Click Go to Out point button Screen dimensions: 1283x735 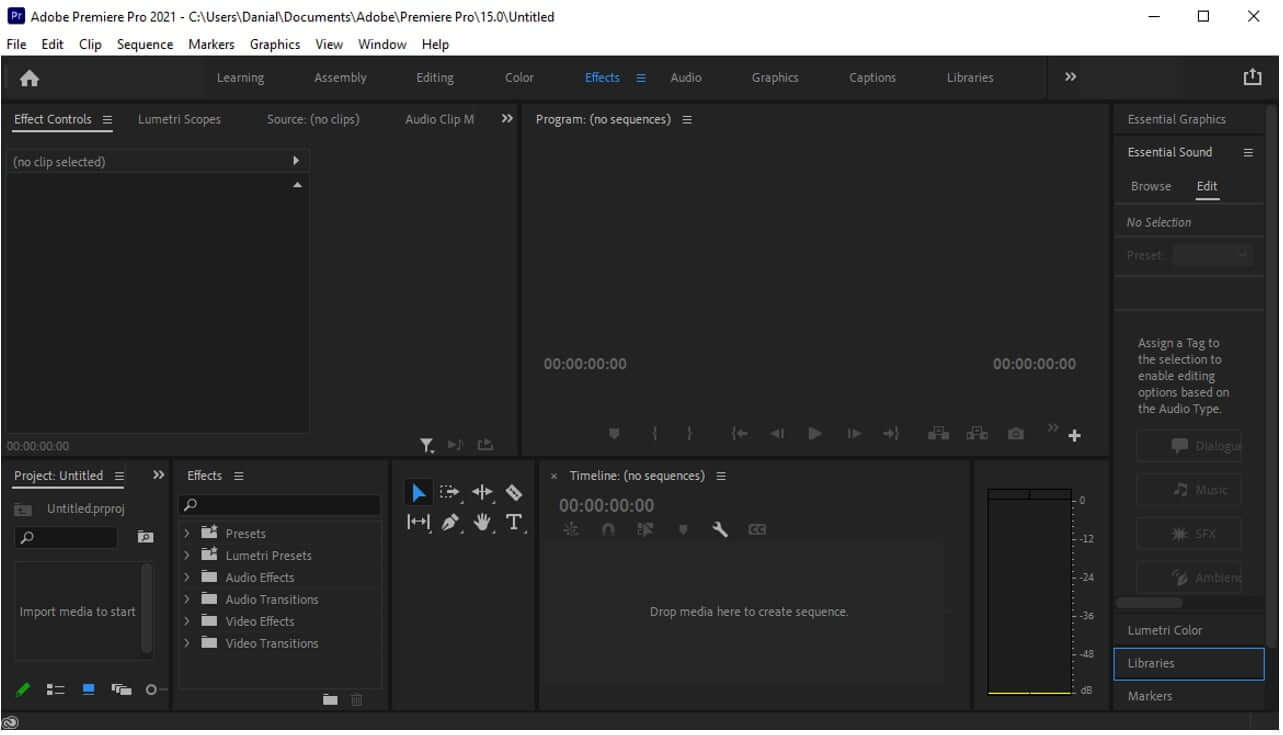tap(891, 434)
